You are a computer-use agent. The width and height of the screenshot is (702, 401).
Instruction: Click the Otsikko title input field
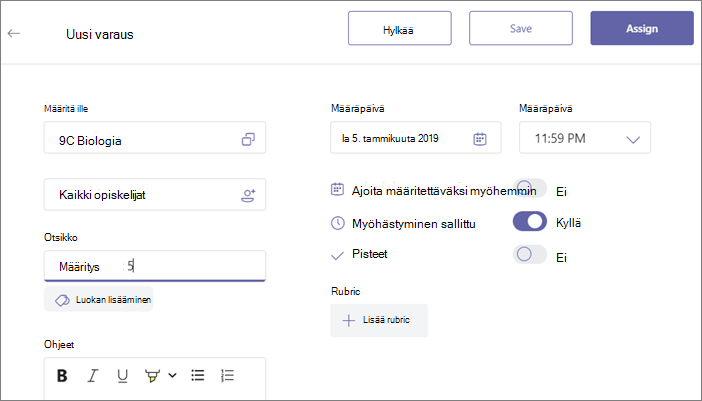(x=155, y=266)
